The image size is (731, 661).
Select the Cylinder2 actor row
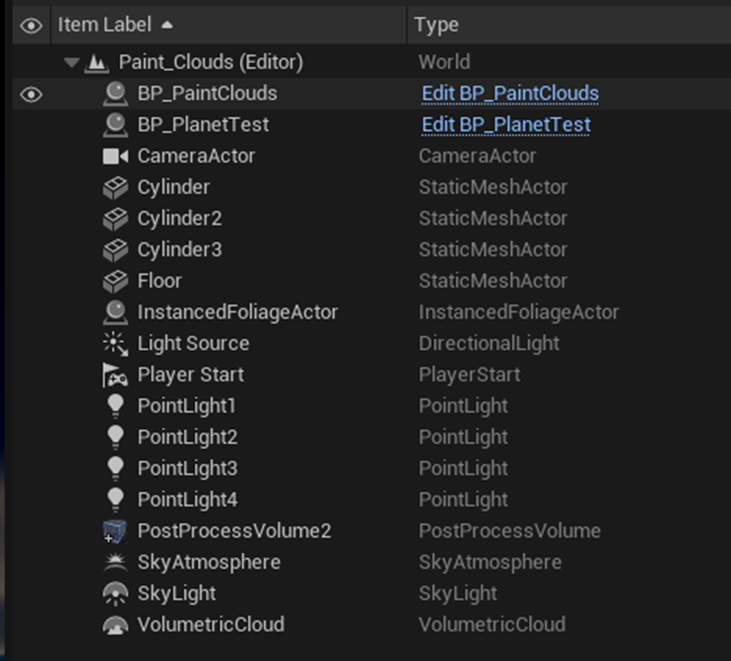pos(180,218)
